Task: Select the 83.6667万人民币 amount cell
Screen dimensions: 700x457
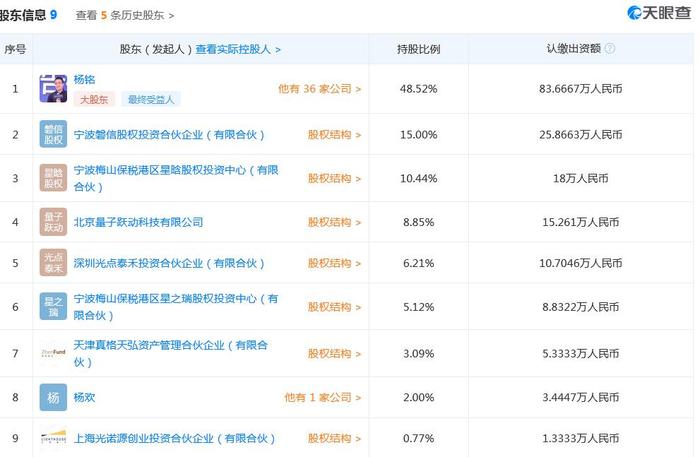Action: tap(581, 89)
